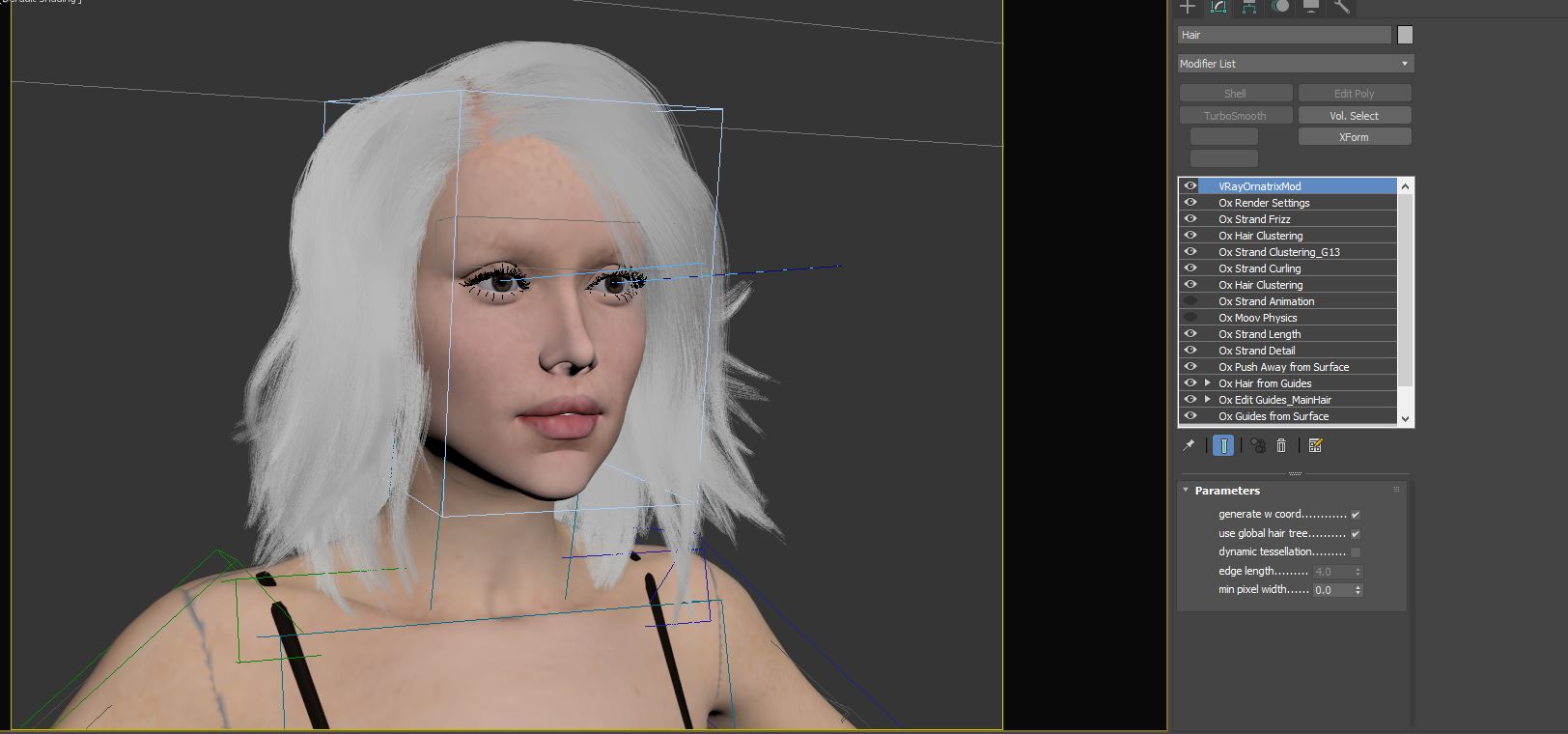The width and height of the screenshot is (1568, 734).
Task: Open the Utilities wrench panel
Action: [1342, 7]
